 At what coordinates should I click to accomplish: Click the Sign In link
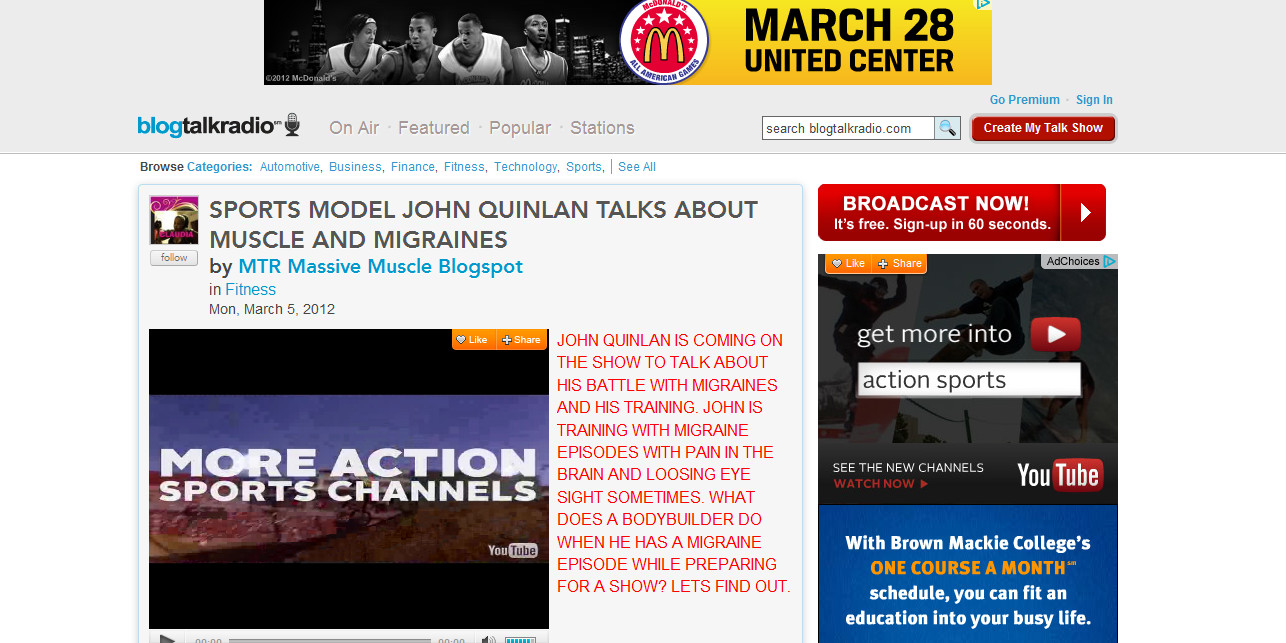coord(1094,100)
